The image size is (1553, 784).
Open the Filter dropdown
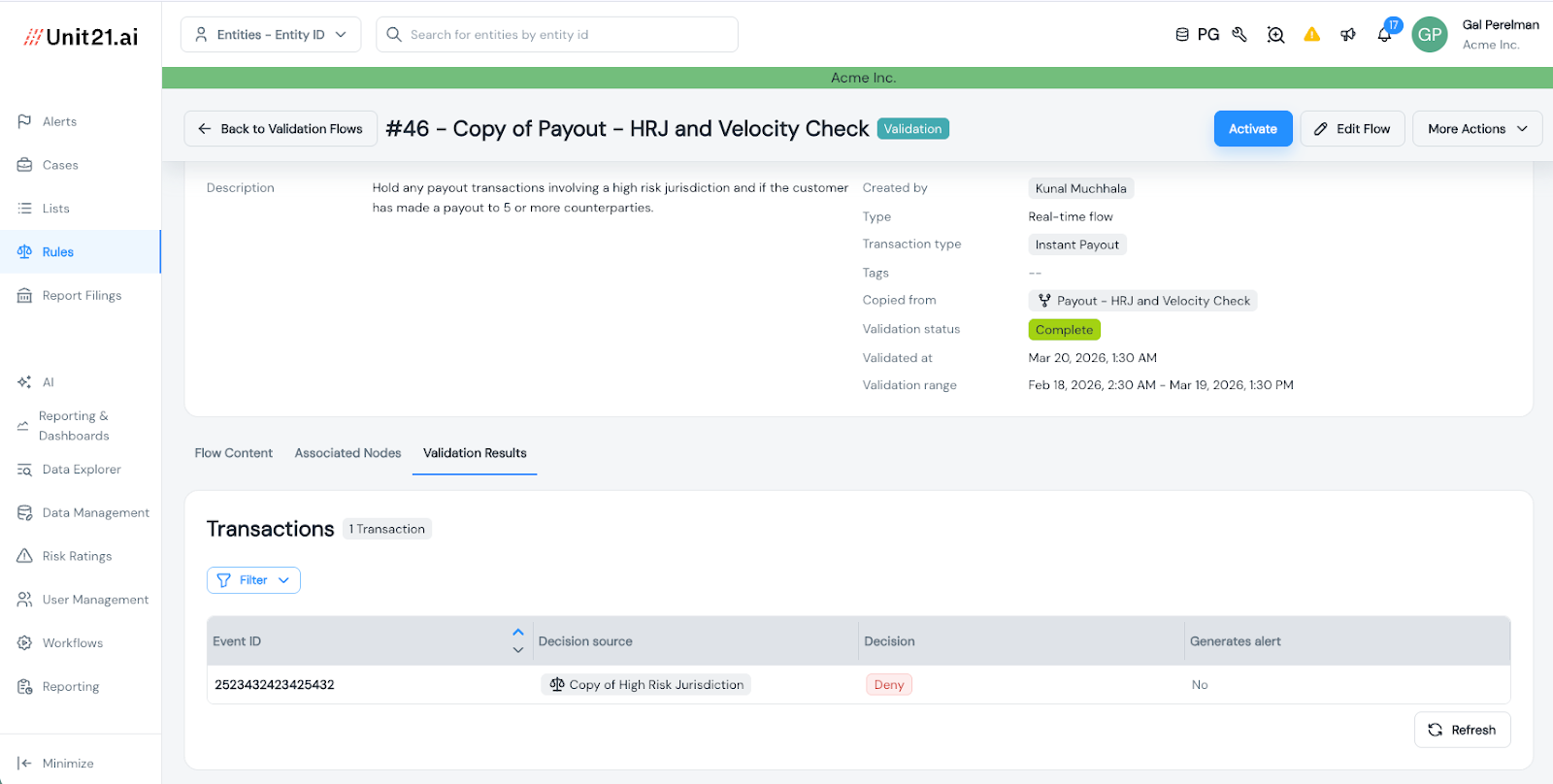coord(253,580)
